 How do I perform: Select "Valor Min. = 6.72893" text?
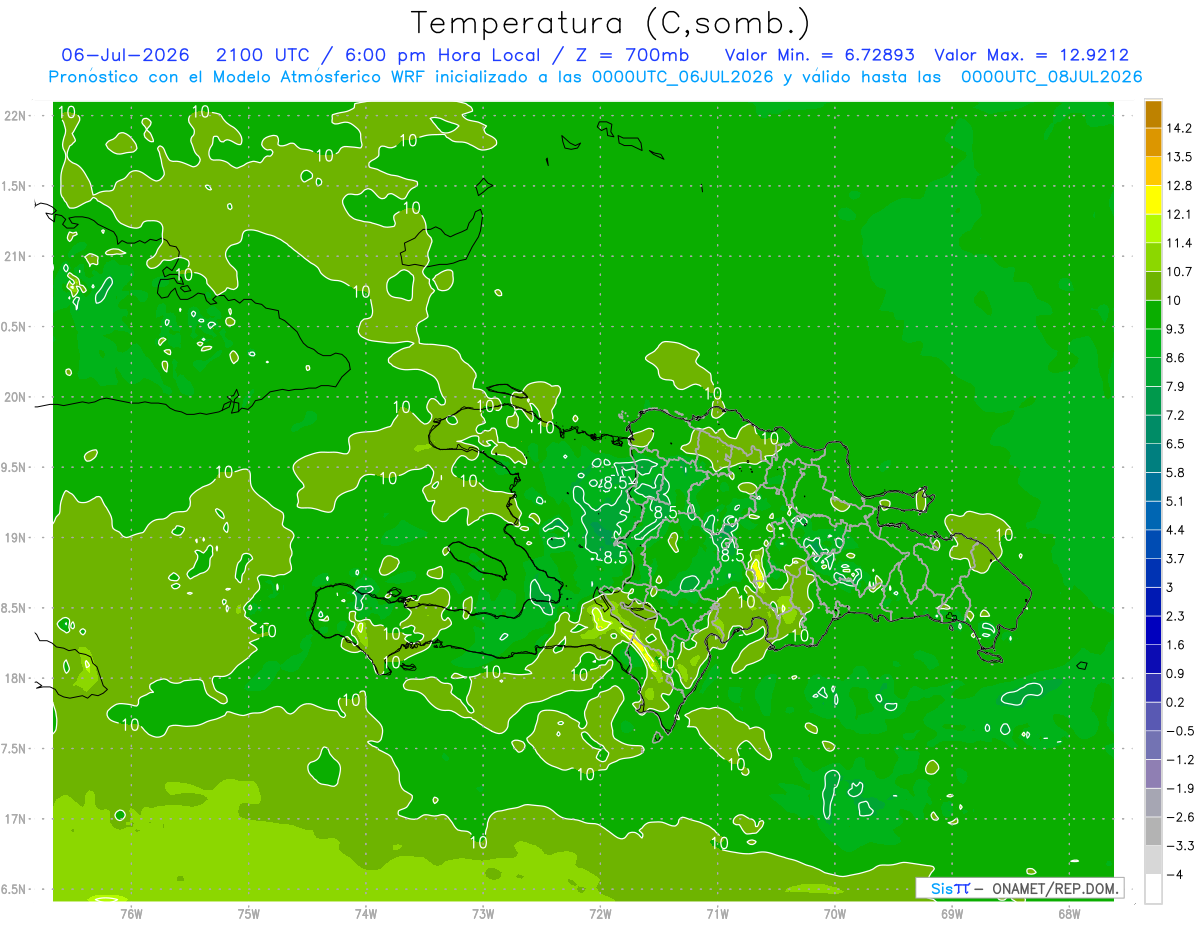tap(819, 55)
